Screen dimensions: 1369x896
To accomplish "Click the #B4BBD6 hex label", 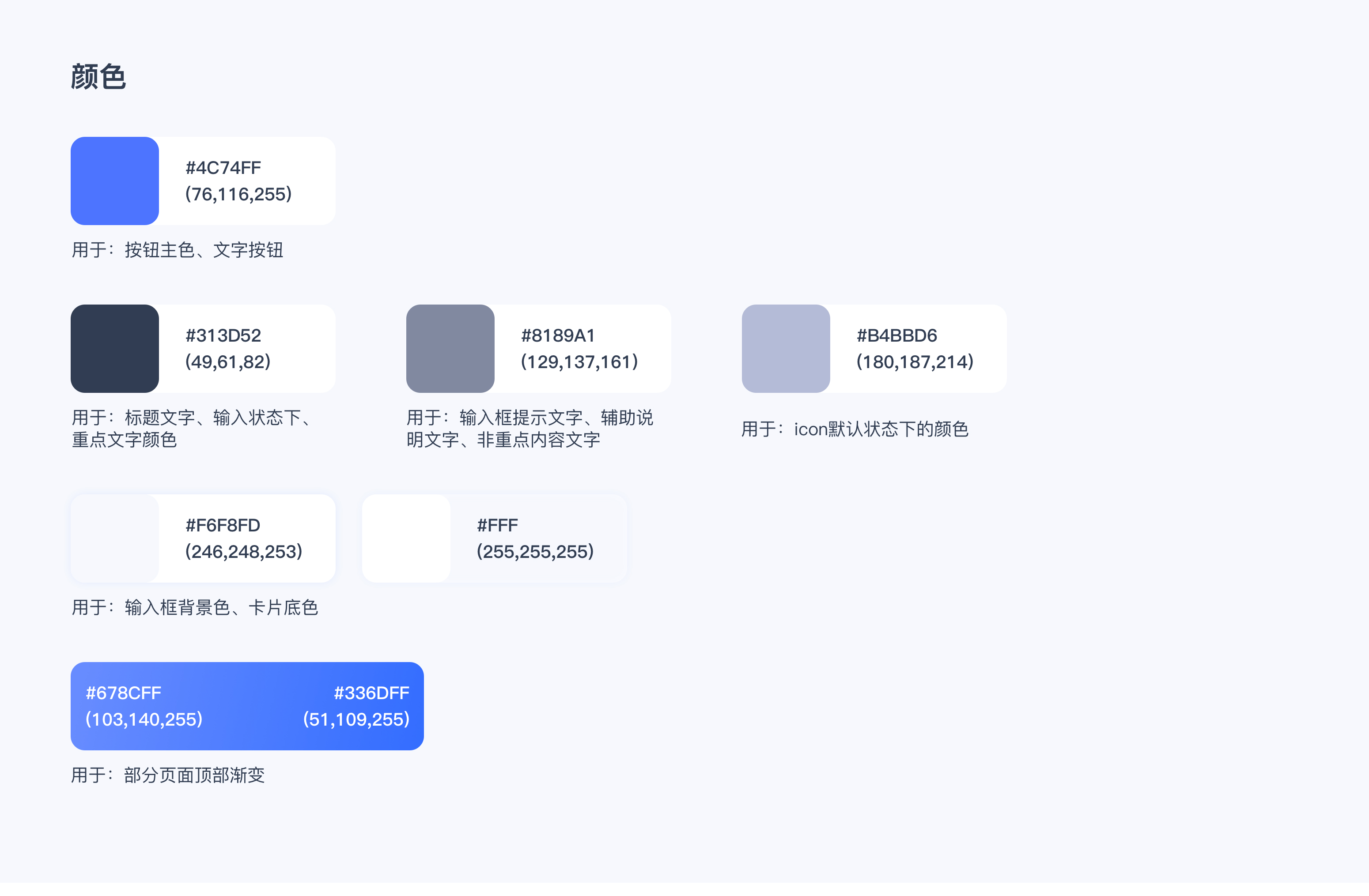I will click(x=896, y=335).
